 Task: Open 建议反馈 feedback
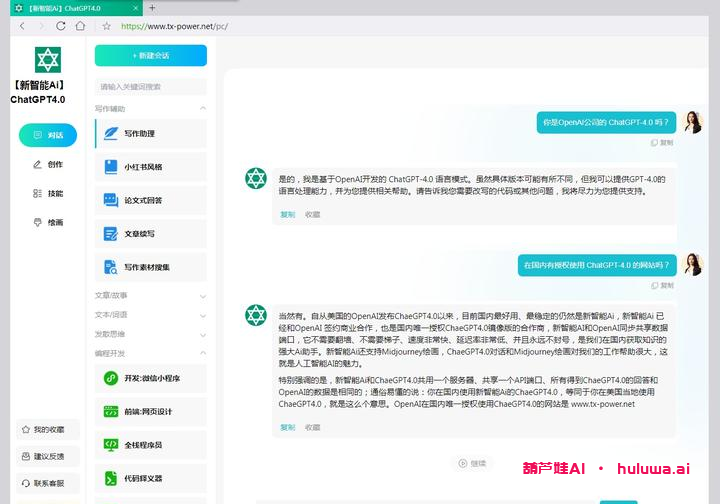pos(48,456)
